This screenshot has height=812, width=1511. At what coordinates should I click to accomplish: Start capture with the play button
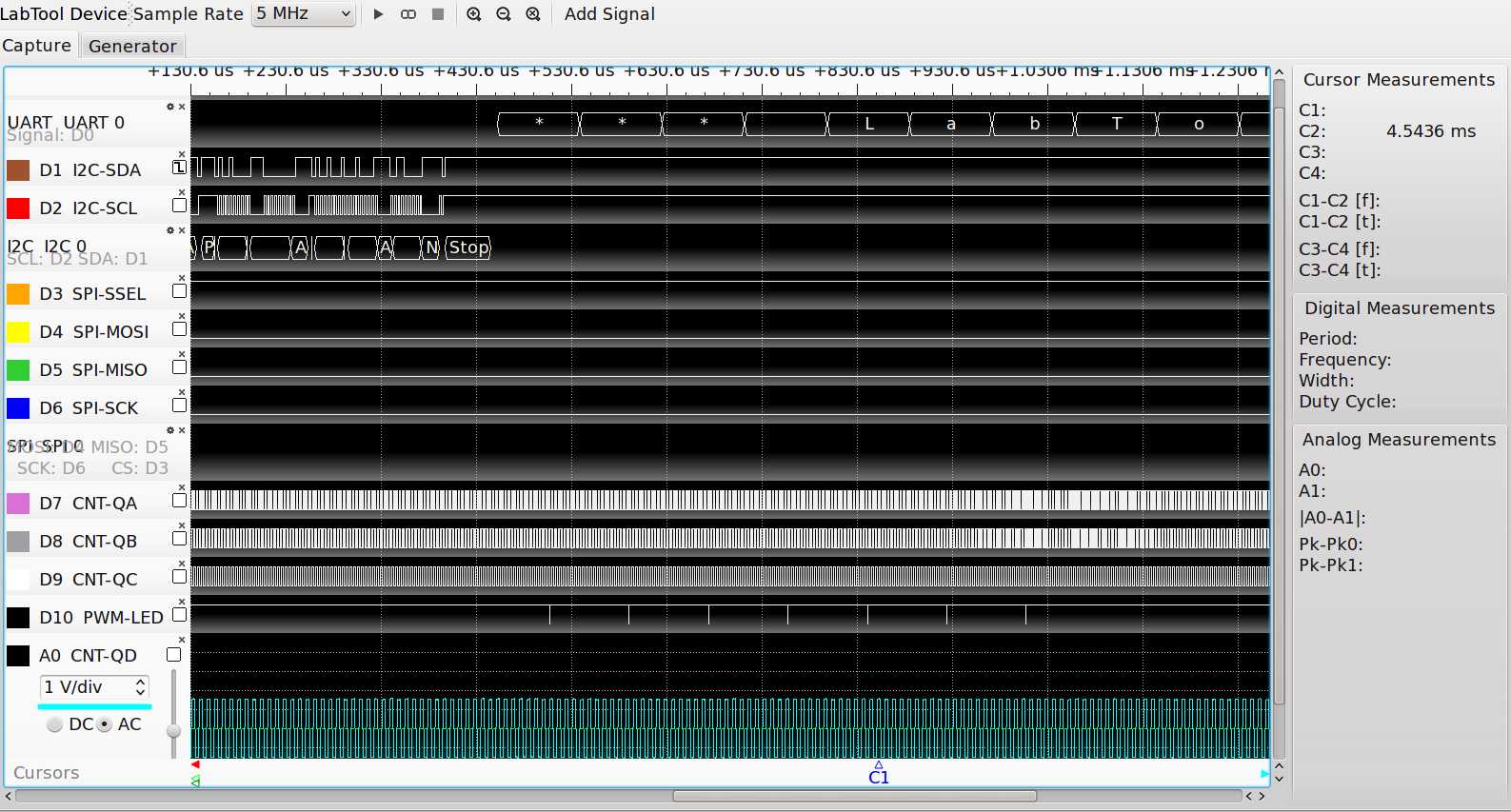(x=378, y=14)
